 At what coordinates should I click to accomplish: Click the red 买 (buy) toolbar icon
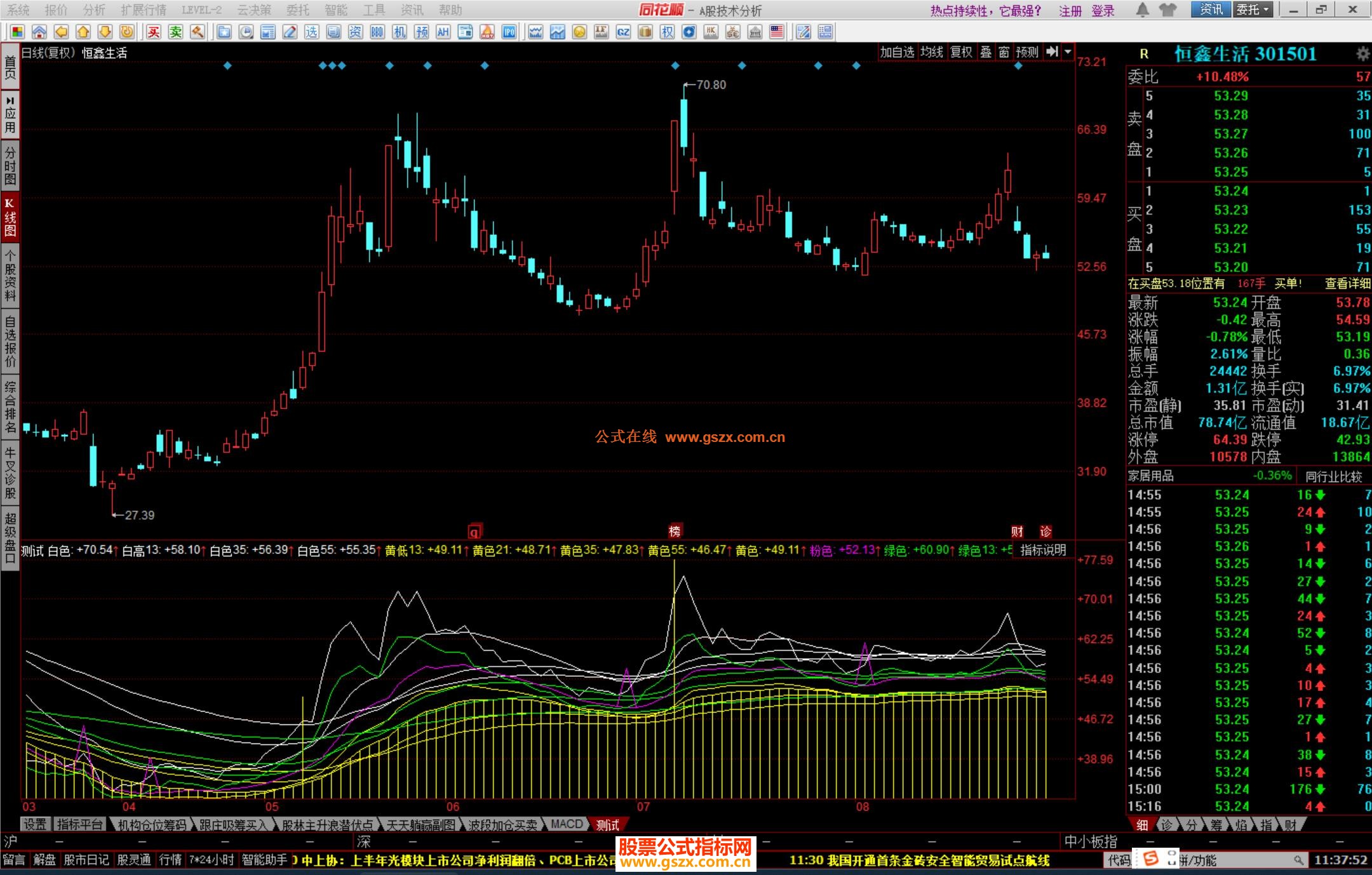[x=154, y=32]
